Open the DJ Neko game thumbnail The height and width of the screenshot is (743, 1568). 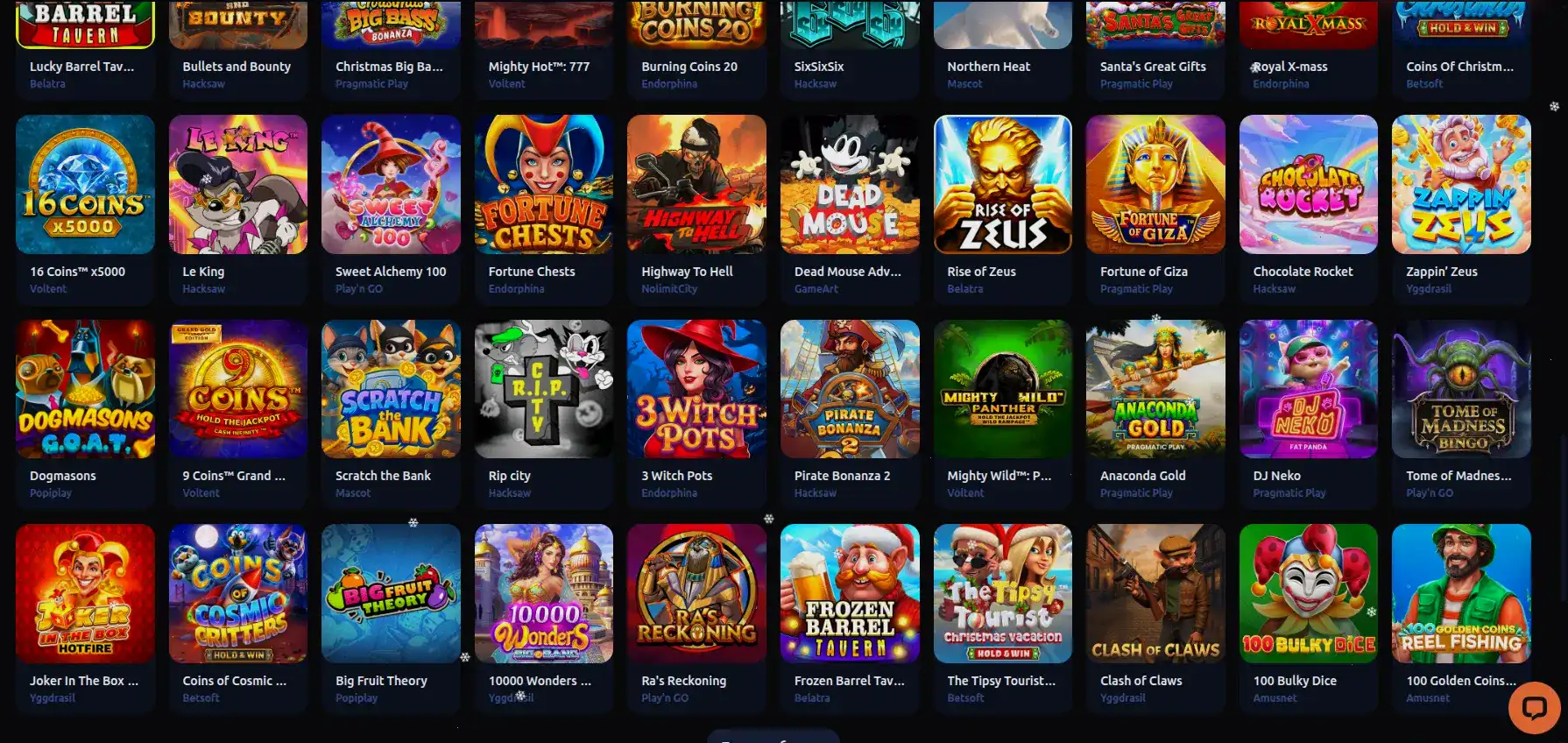pos(1309,389)
